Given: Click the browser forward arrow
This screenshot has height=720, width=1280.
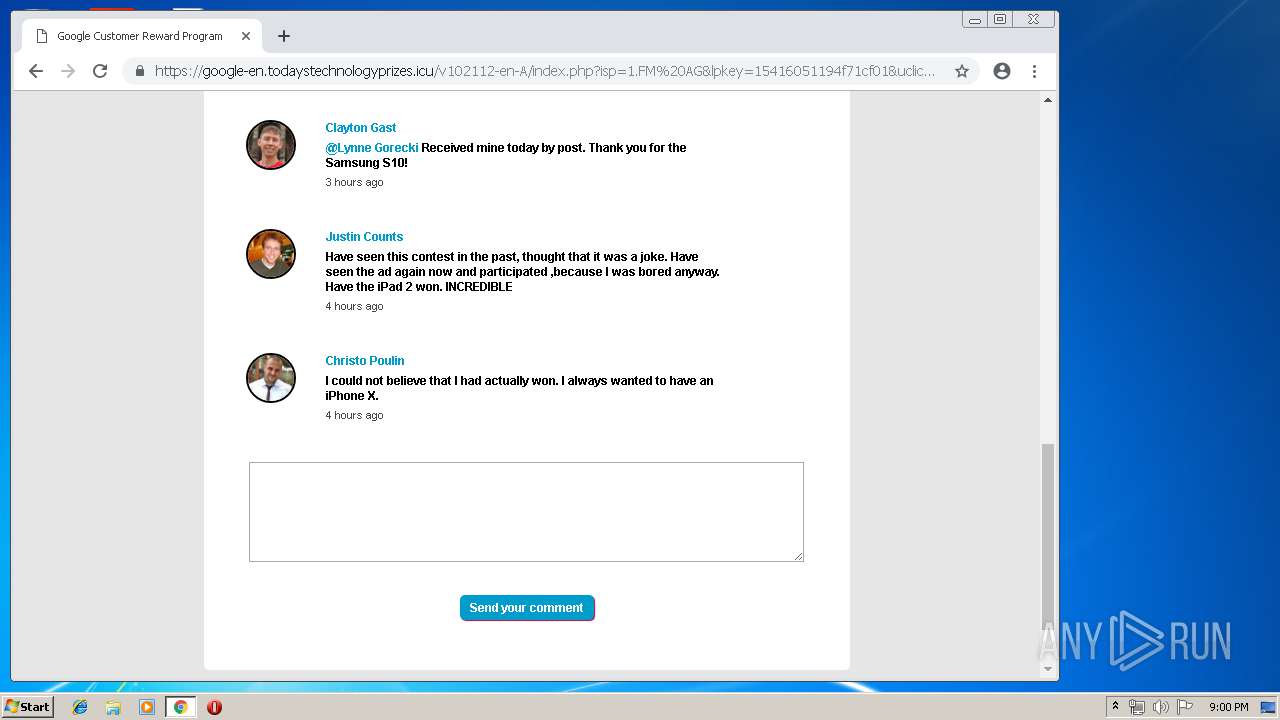Looking at the screenshot, I should [68, 71].
